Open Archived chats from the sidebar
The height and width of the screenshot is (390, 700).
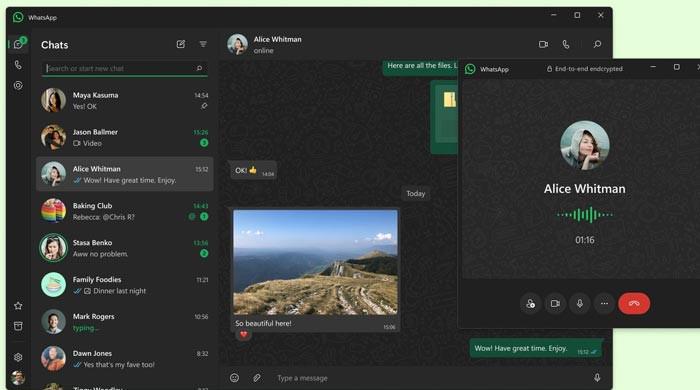tap(18, 326)
